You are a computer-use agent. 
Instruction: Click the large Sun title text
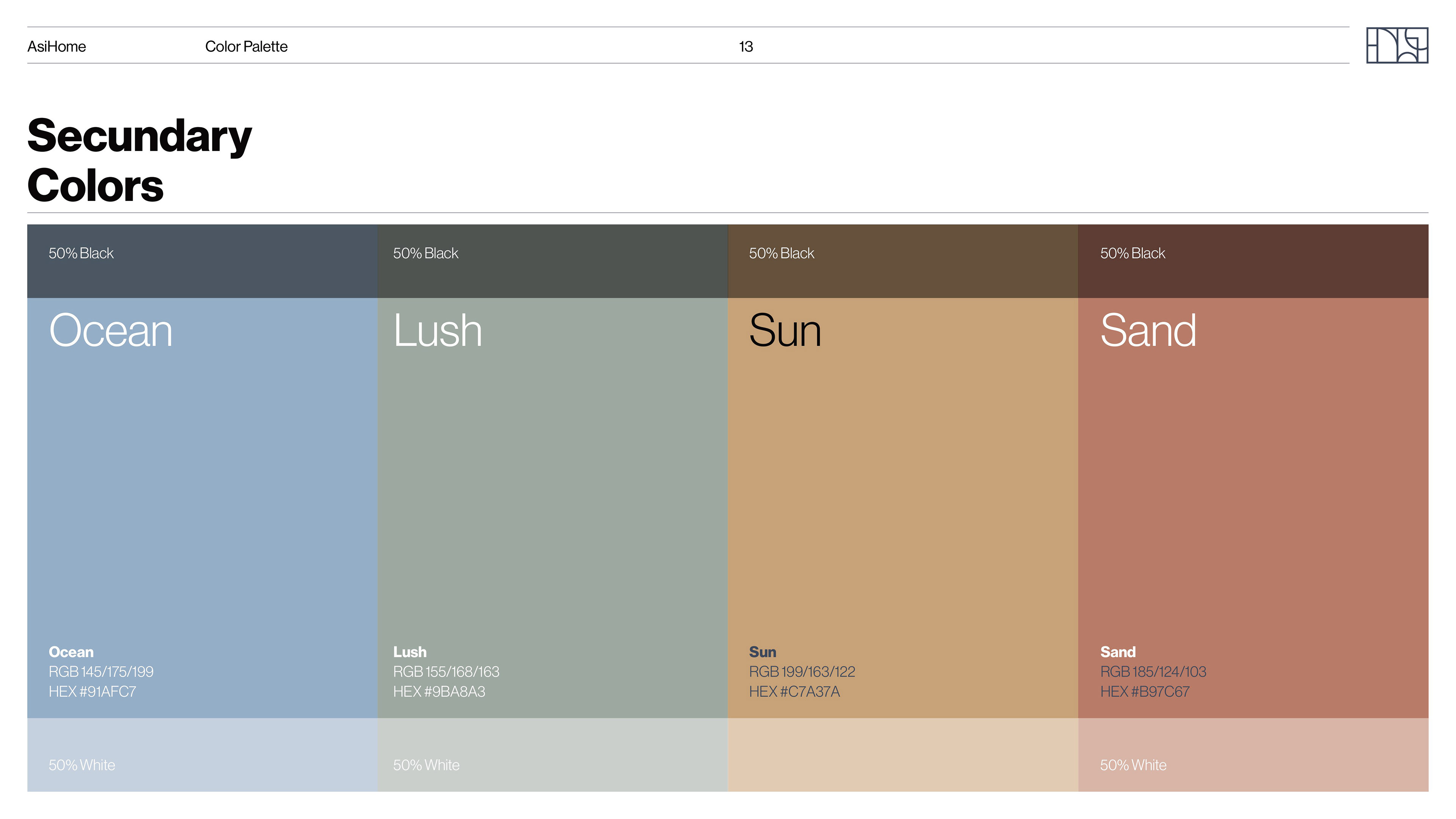click(x=784, y=331)
